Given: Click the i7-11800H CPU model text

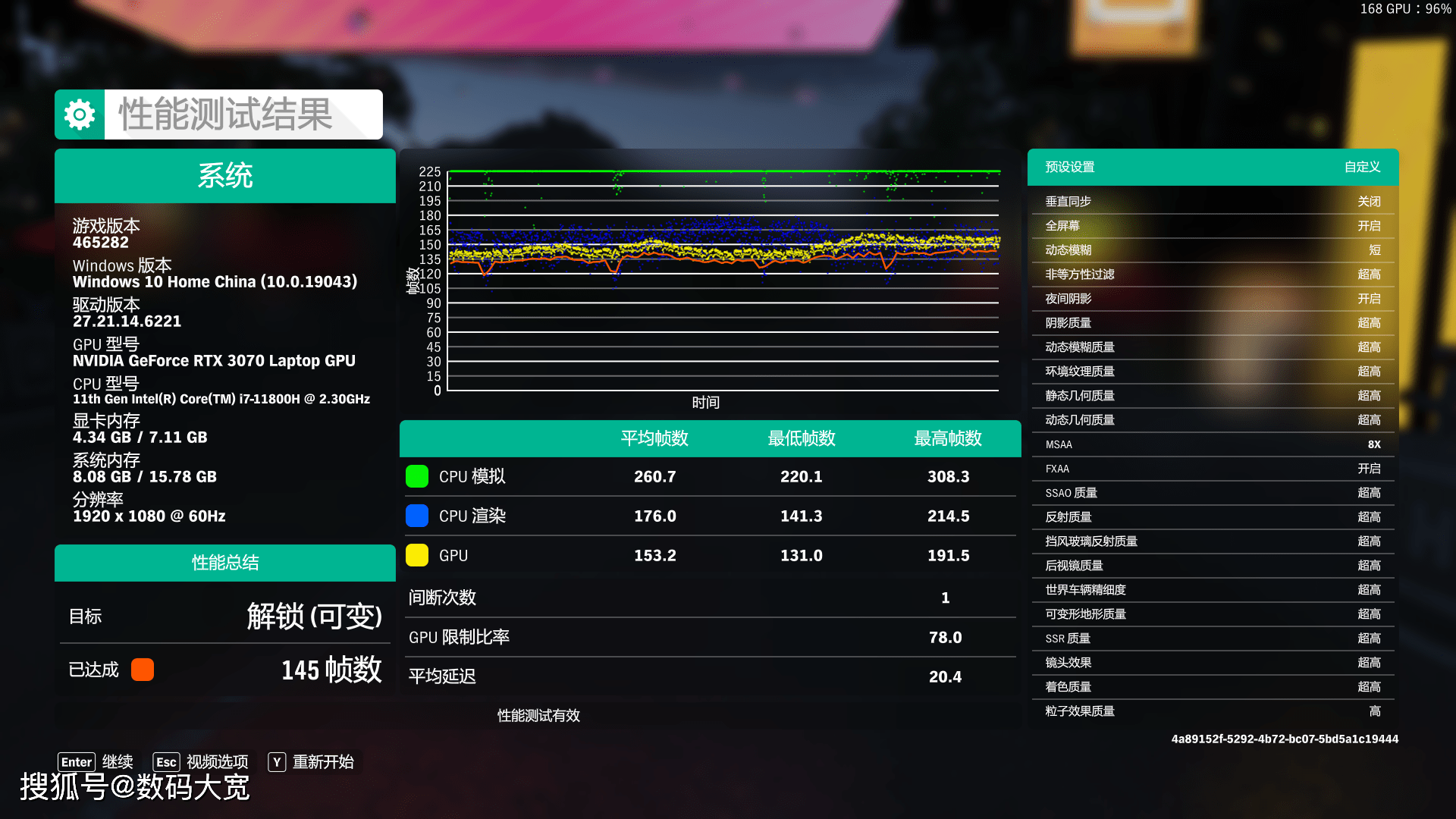Looking at the screenshot, I should (221, 399).
